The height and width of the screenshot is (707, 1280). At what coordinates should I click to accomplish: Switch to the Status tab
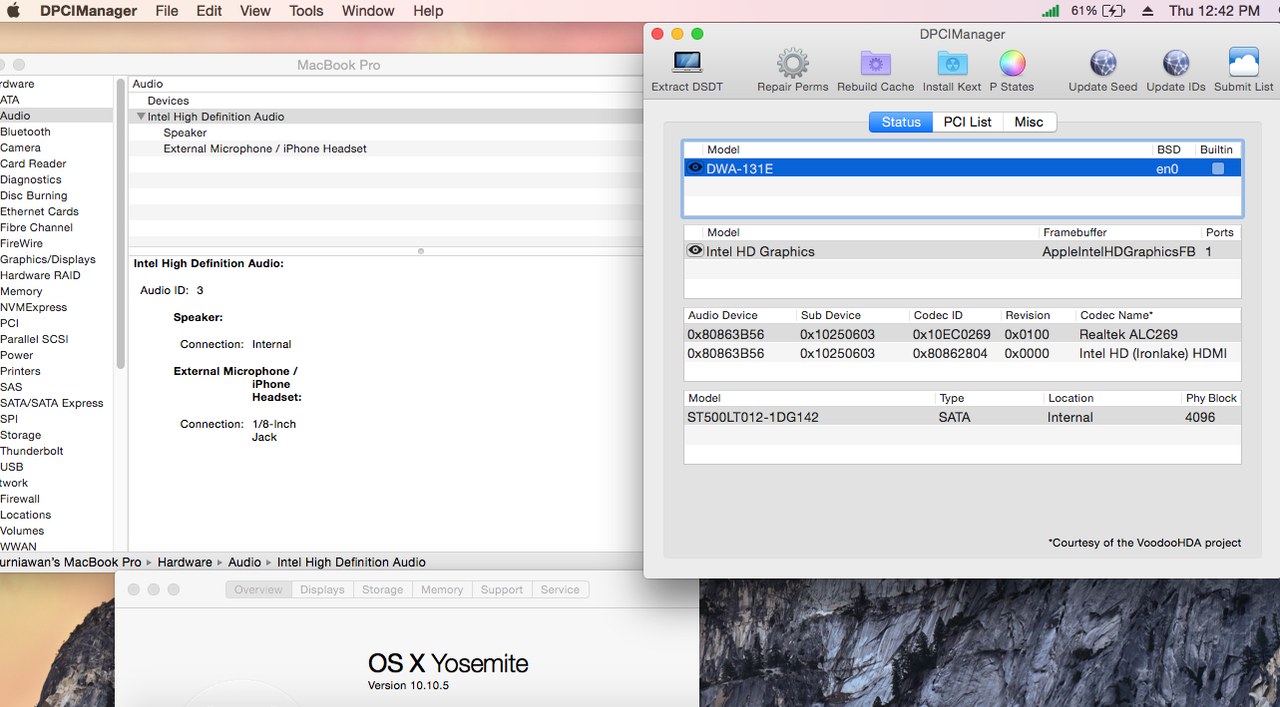point(901,122)
